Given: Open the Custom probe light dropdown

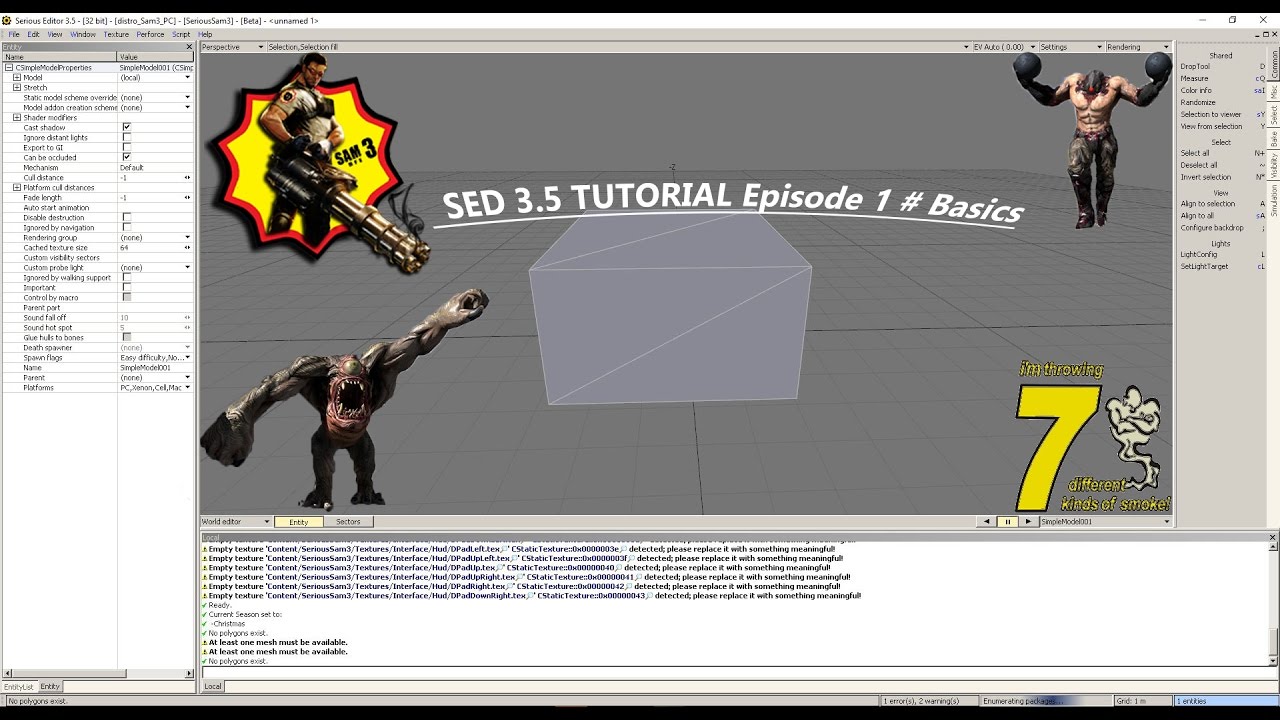Looking at the screenshot, I should [187, 267].
